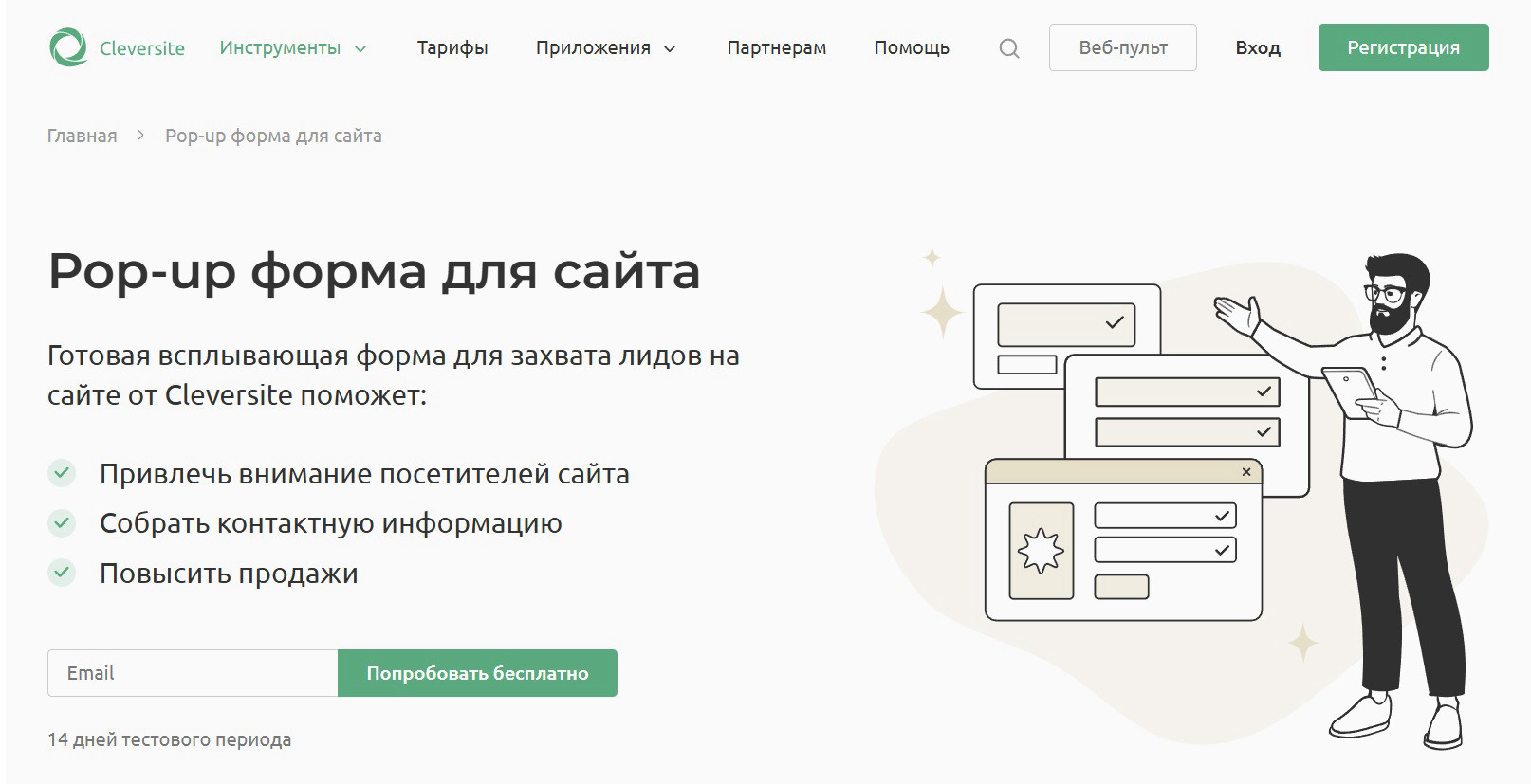Viewport: 1531px width, 784px height.
Task: Click the Cleversite logo icon
Action: (68, 47)
